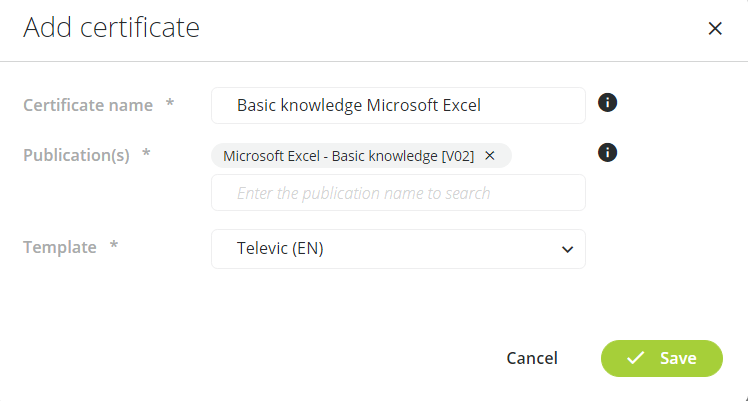Click the Add certificate heading
This screenshot has height=401, width=748.
(x=111, y=28)
